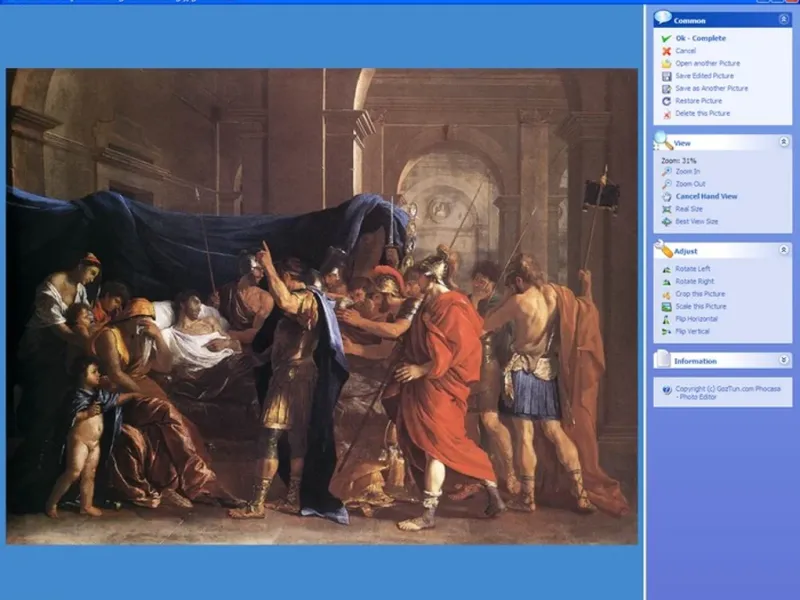The height and width of the screenshot is (600, 800).
Task: Click the Zoom: 31% value text
Action: [679, 161]
